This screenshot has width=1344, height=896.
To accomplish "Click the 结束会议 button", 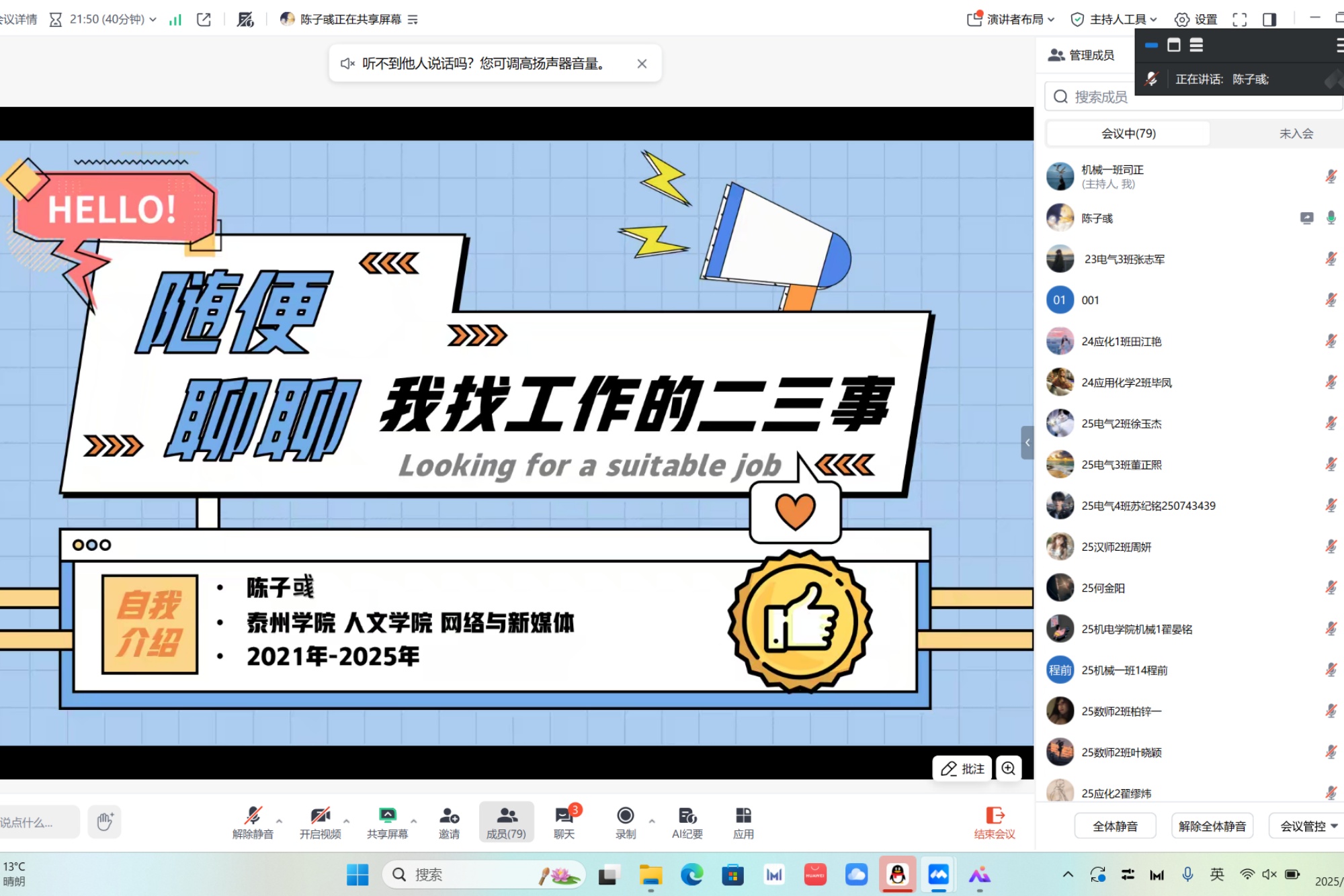I will pyautogui.click(x=995, y=822).
